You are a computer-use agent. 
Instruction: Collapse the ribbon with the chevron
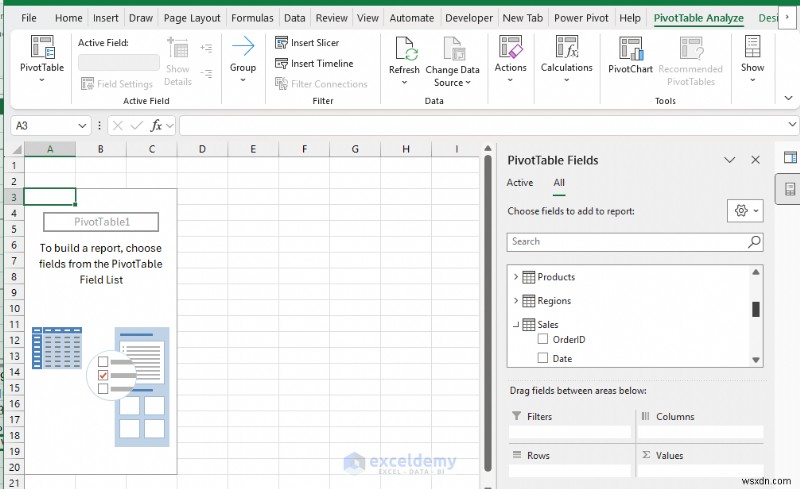click(788, 97)
